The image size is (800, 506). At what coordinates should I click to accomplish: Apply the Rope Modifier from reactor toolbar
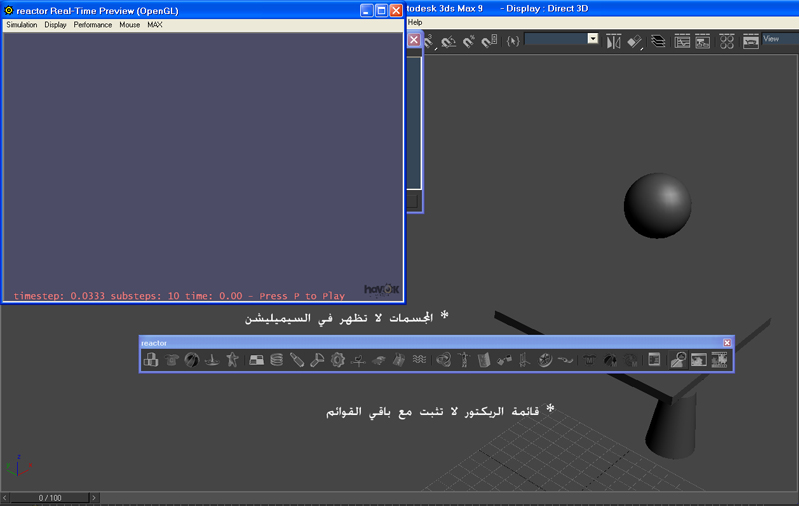[630, 360]
